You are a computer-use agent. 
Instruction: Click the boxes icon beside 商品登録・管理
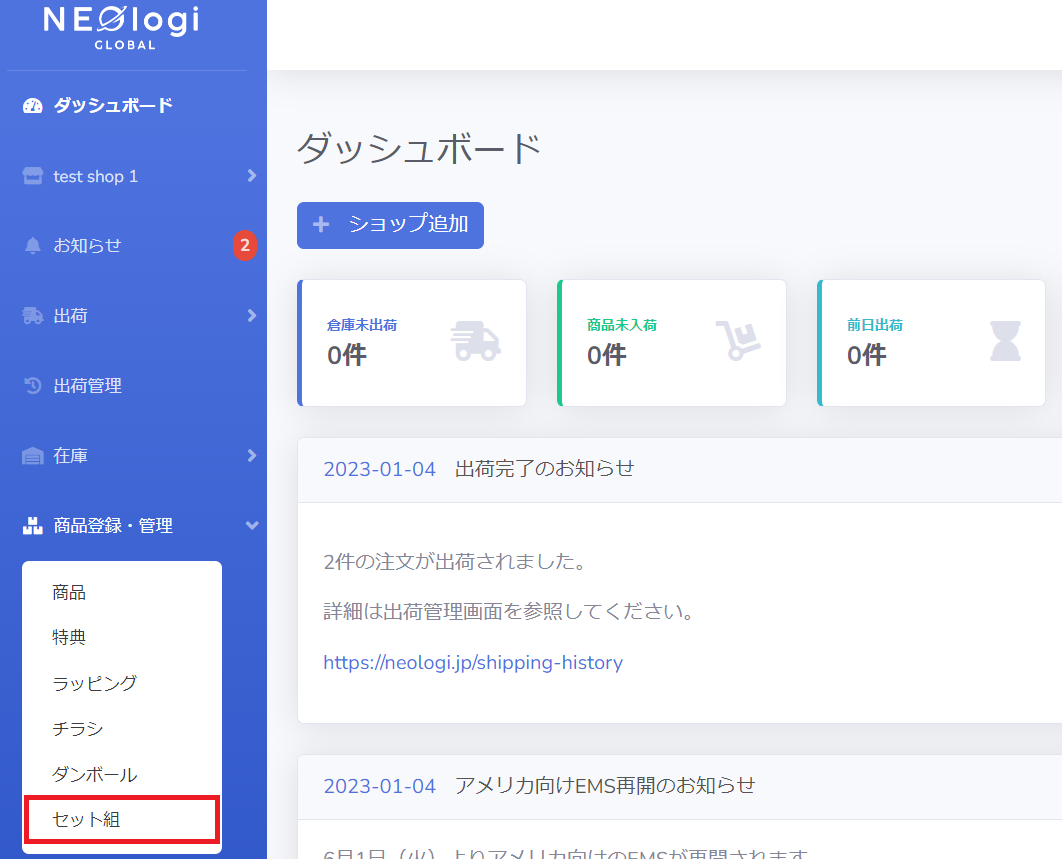tap(33, 526)
